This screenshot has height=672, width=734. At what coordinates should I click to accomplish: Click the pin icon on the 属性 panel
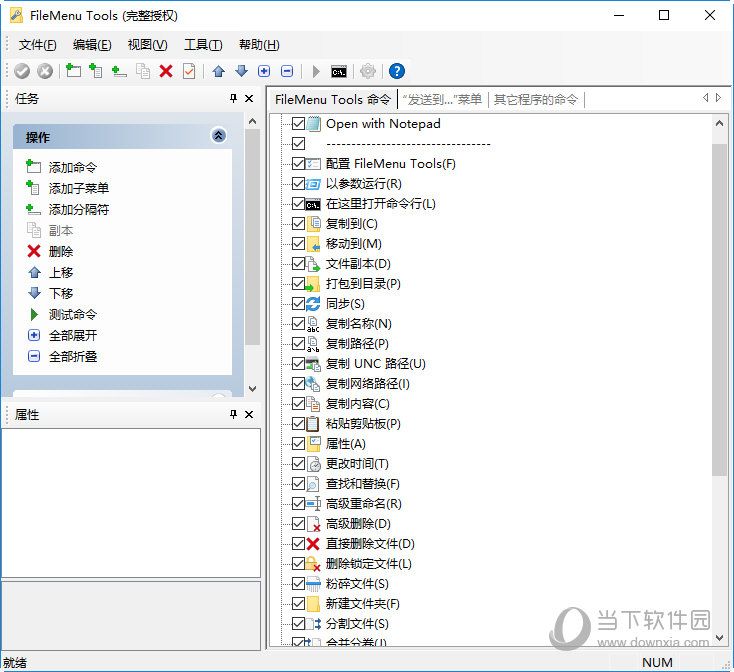pyautogui.click(x=233, y=414)
